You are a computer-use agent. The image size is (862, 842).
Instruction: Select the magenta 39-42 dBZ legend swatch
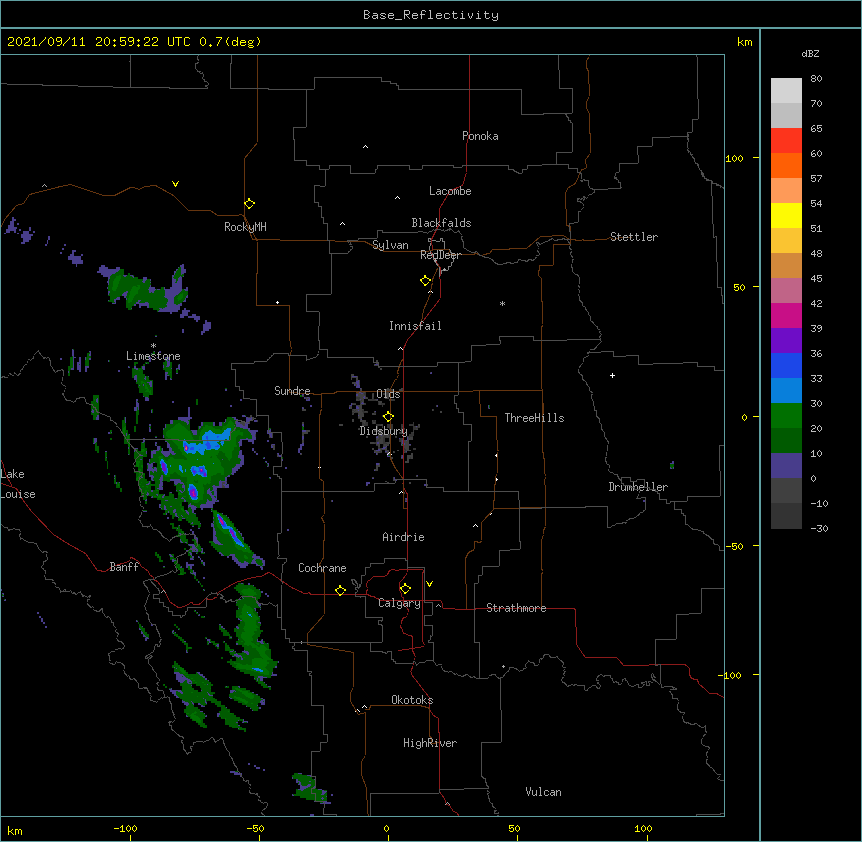(786, 315)
